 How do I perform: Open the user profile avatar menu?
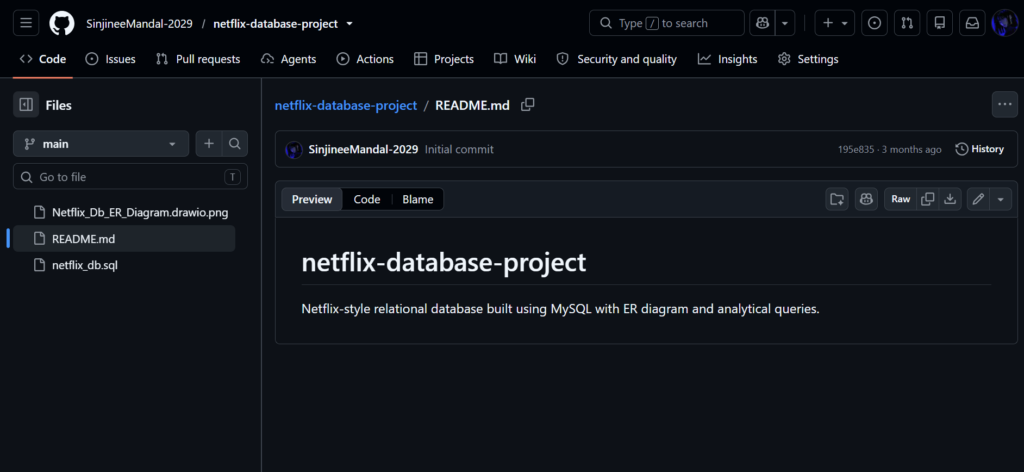point(1004,23)
